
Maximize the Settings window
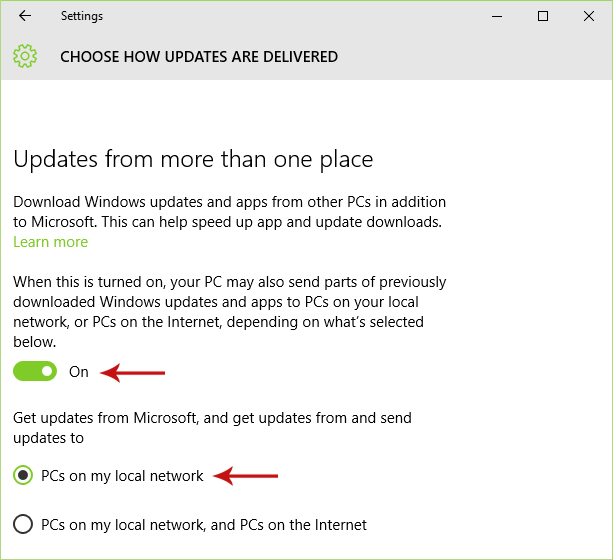pyautogui.click(x=543, y=16)
